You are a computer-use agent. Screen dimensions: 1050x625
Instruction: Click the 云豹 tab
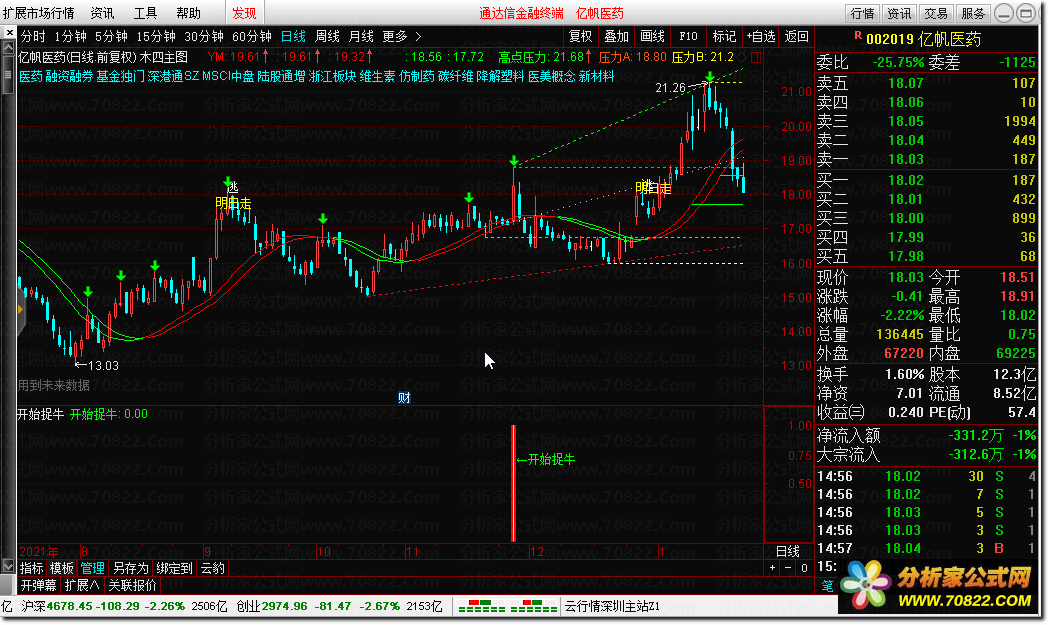212,568
